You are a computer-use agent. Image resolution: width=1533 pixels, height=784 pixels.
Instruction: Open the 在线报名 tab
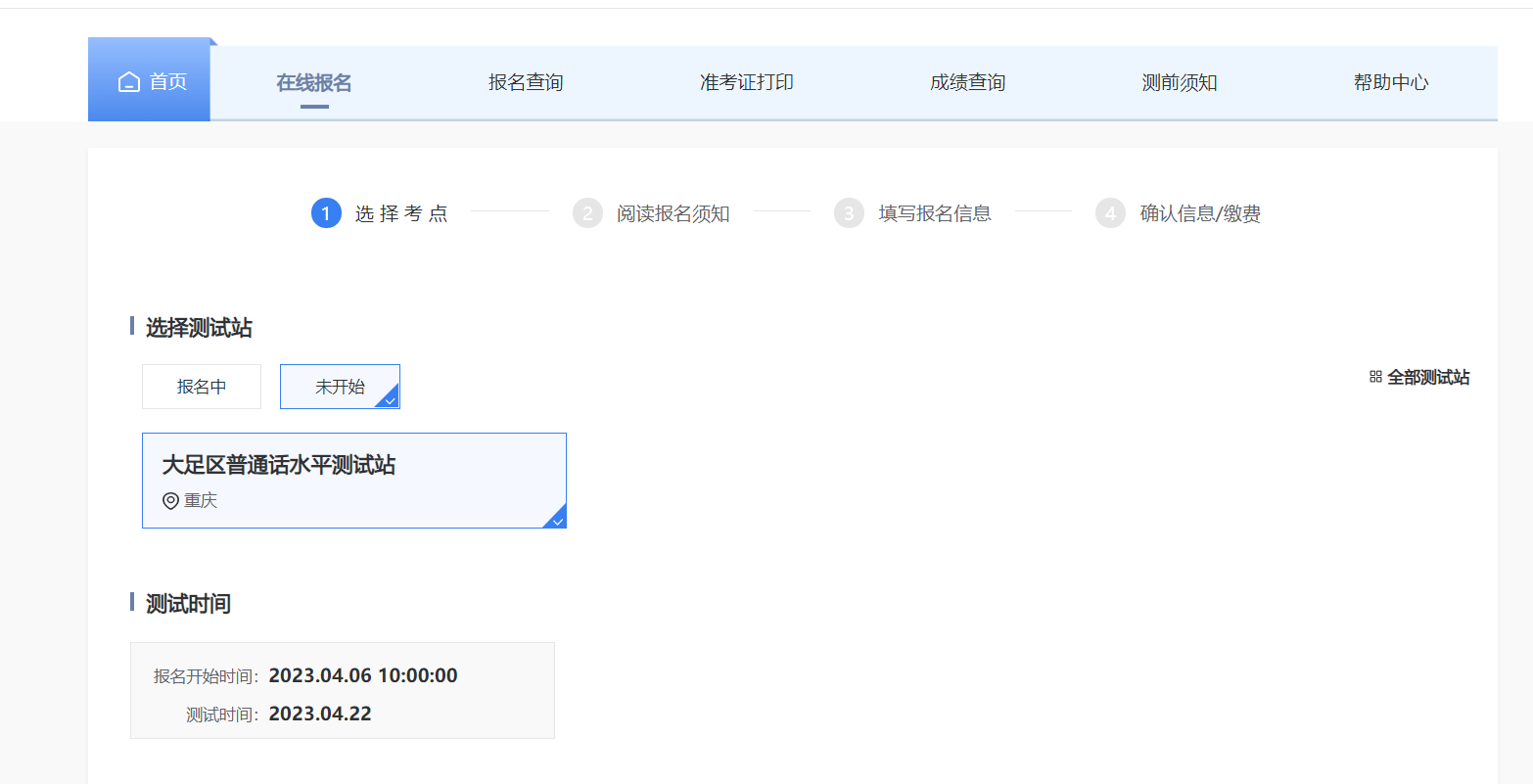point(314,83)
